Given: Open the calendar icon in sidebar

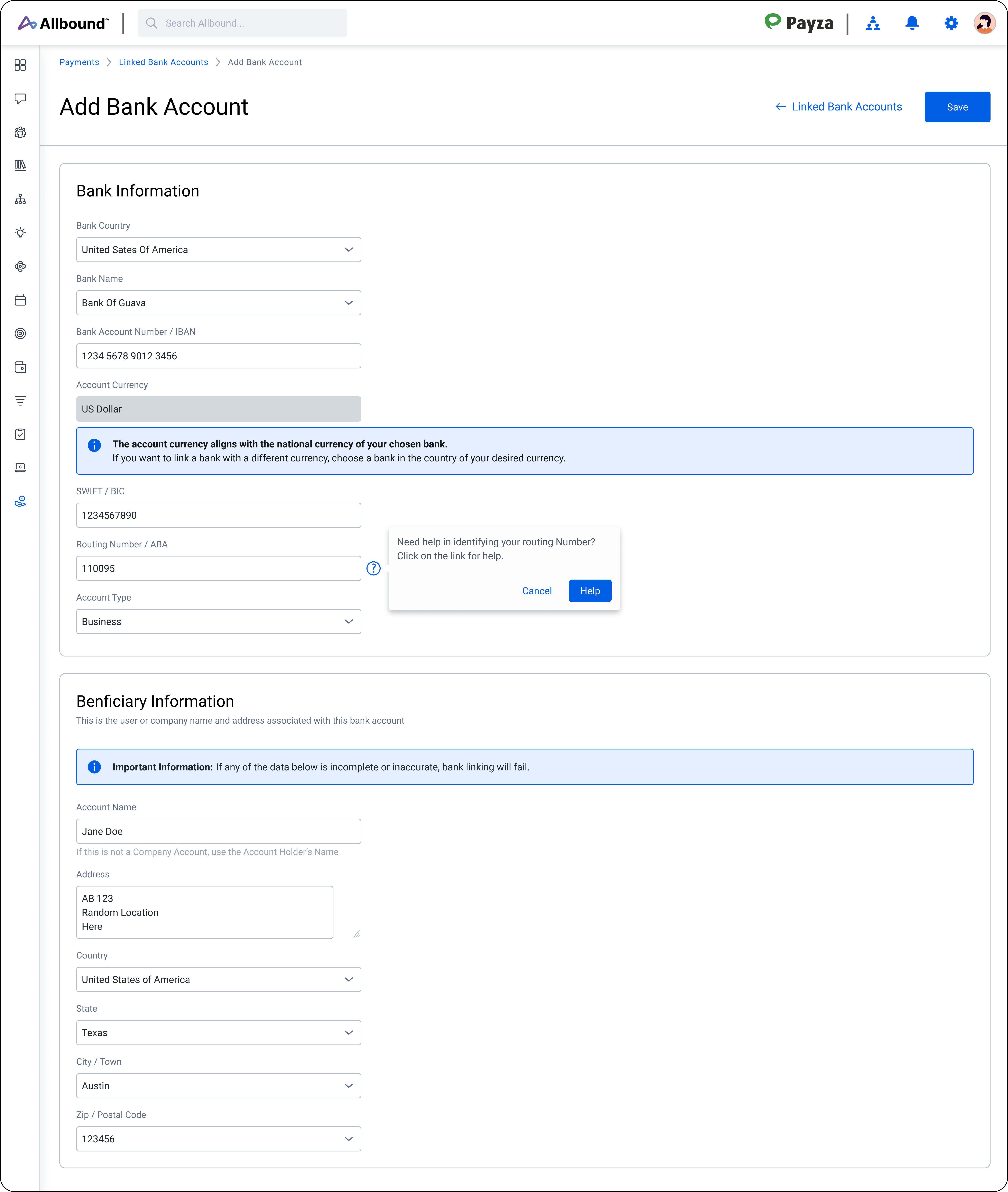Looking at the screenshot, I should click(20, 300).
